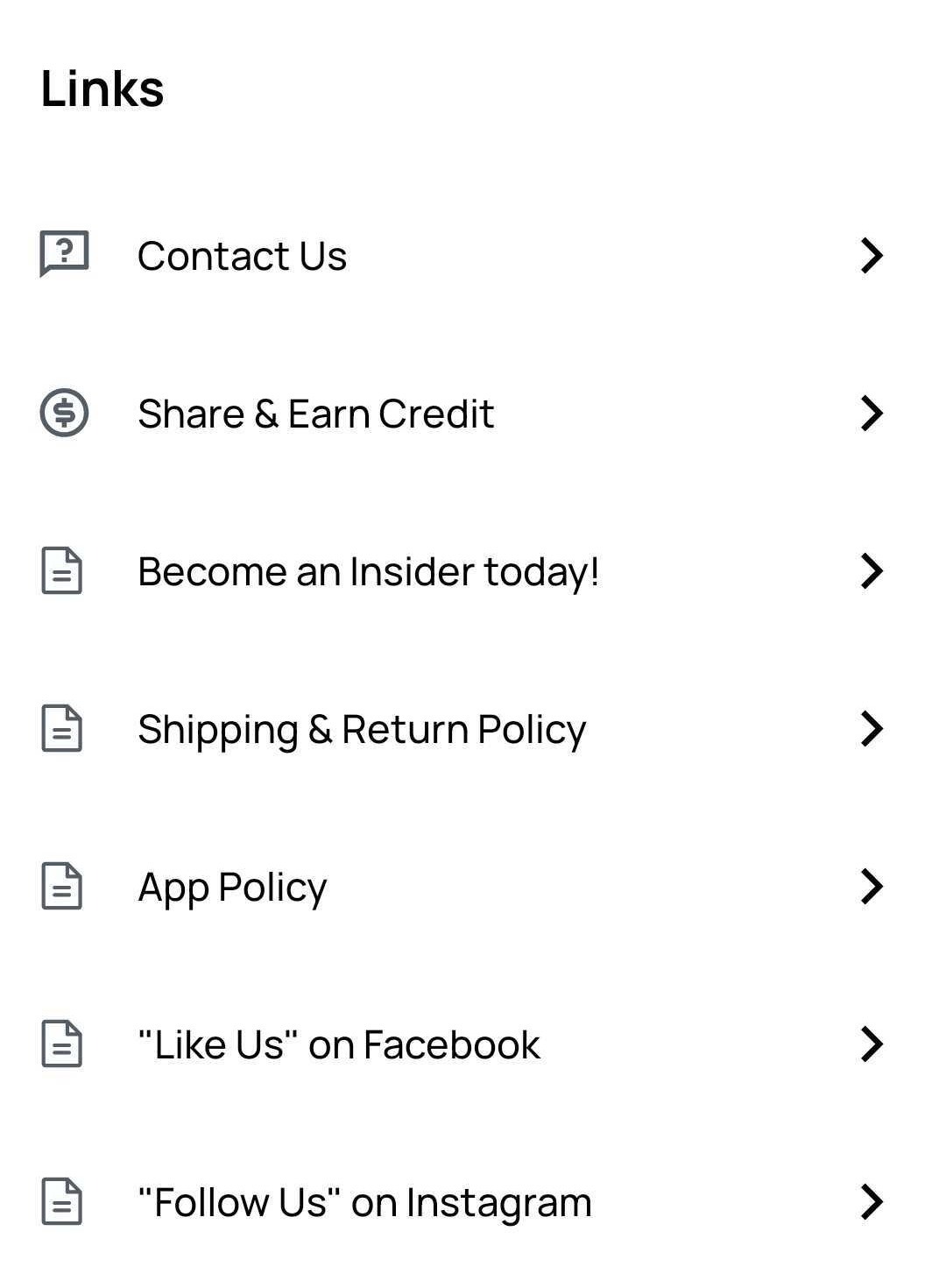Click document icon beside Become an Insider
This screenshot has width=946, height=1288.
click(62, 571)
